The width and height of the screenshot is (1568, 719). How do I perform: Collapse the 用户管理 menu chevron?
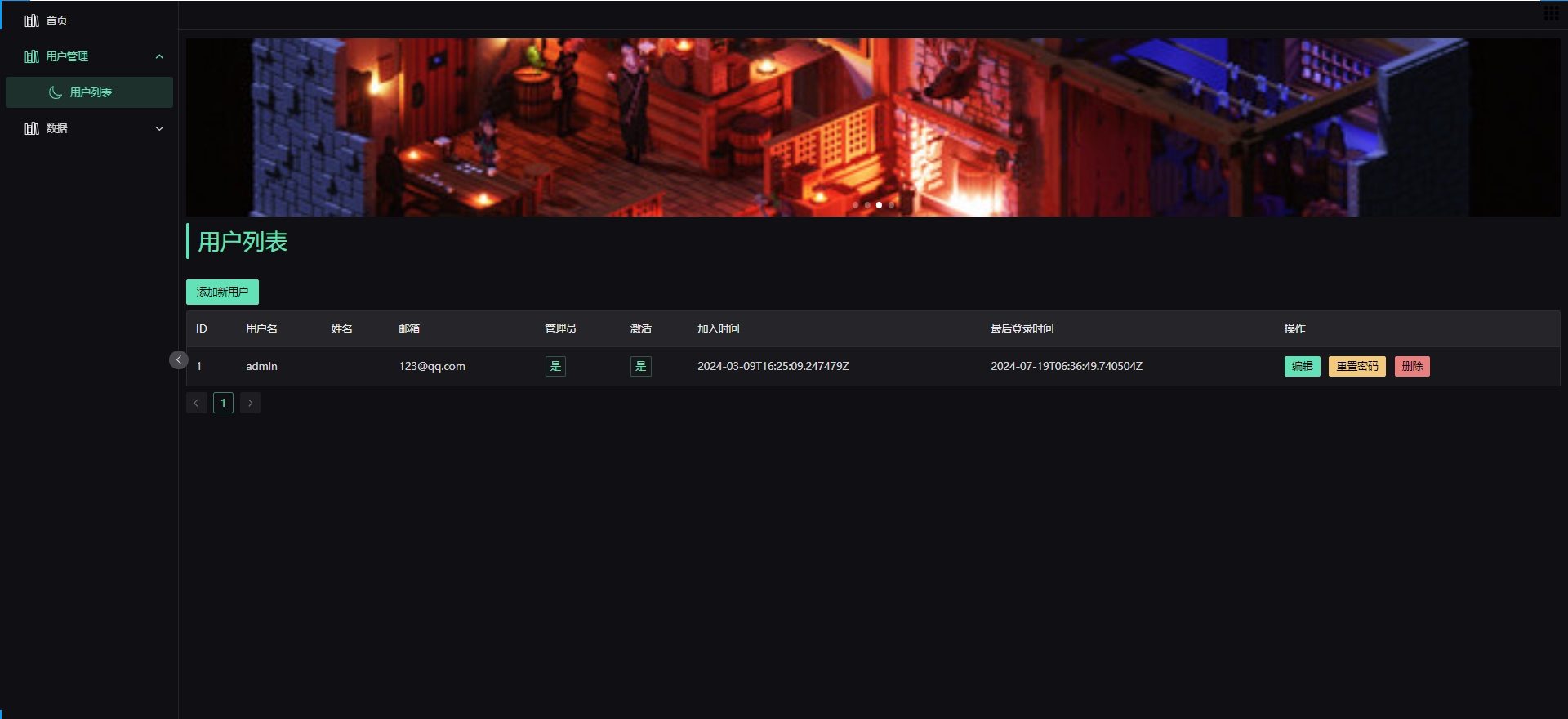(159, 56)
